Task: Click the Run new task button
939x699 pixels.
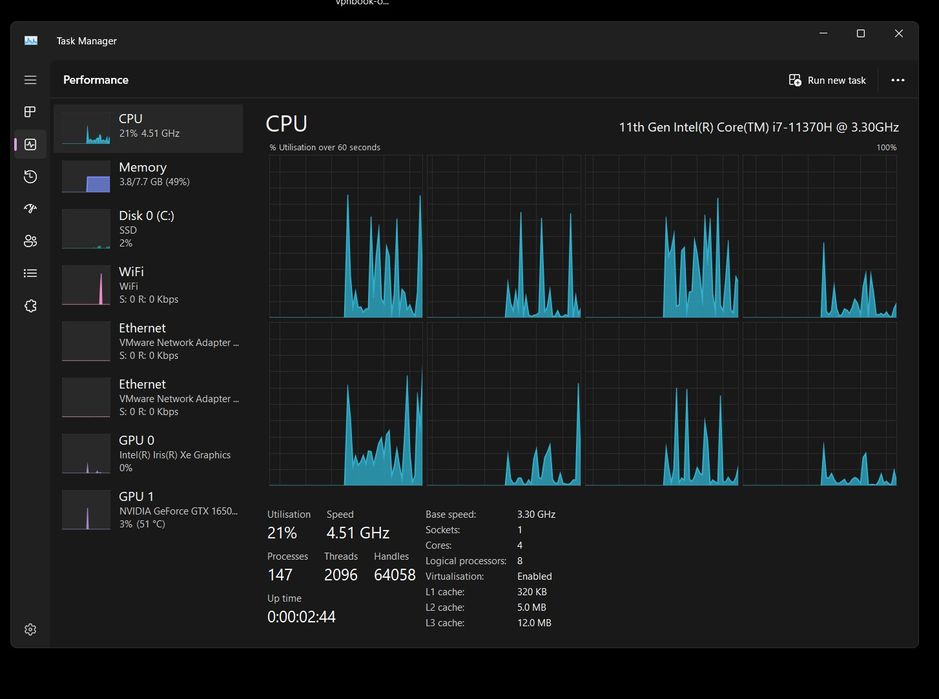Action: click(x=827, y=80)
